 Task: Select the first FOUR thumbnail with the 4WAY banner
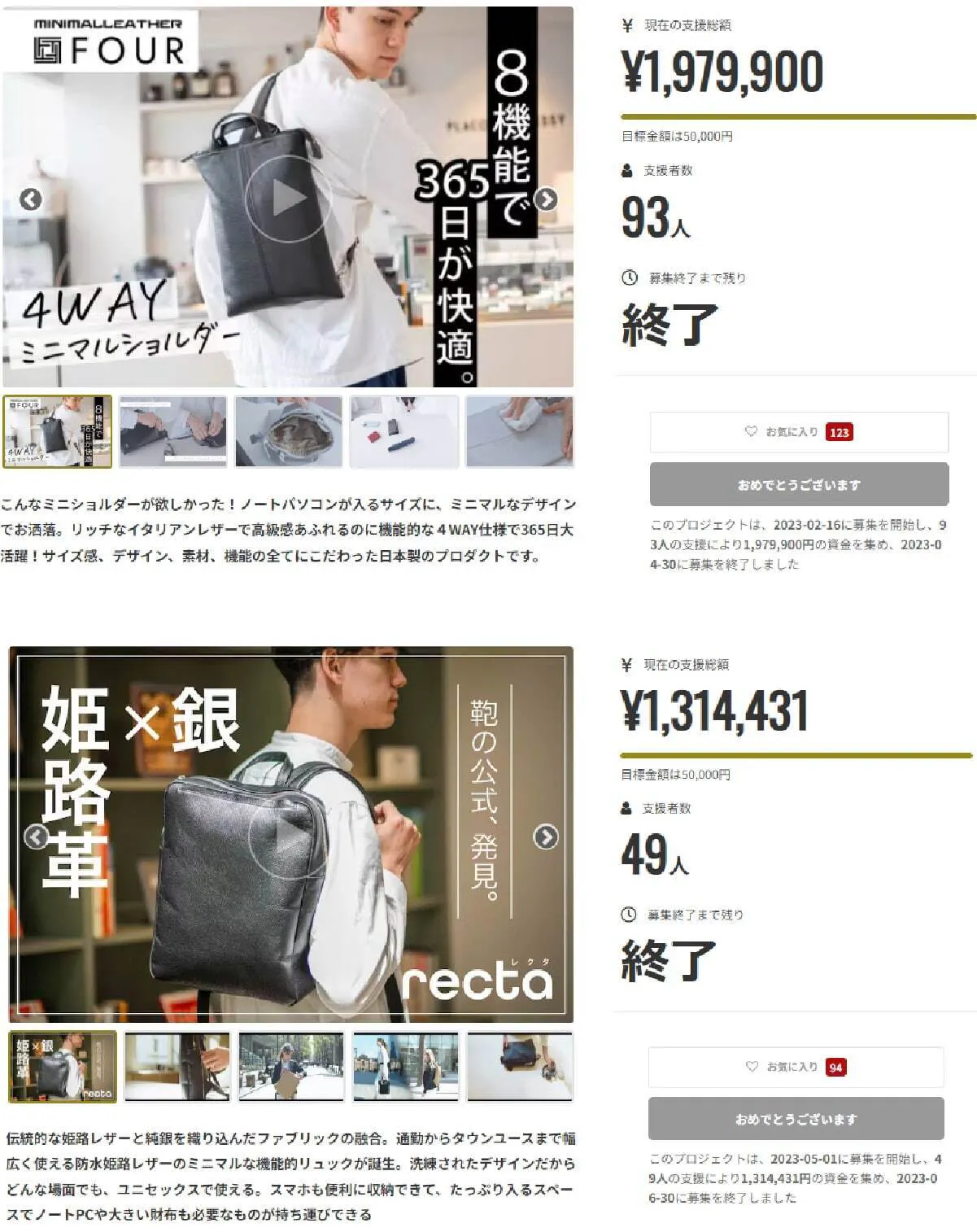click(x=58, y=431)
